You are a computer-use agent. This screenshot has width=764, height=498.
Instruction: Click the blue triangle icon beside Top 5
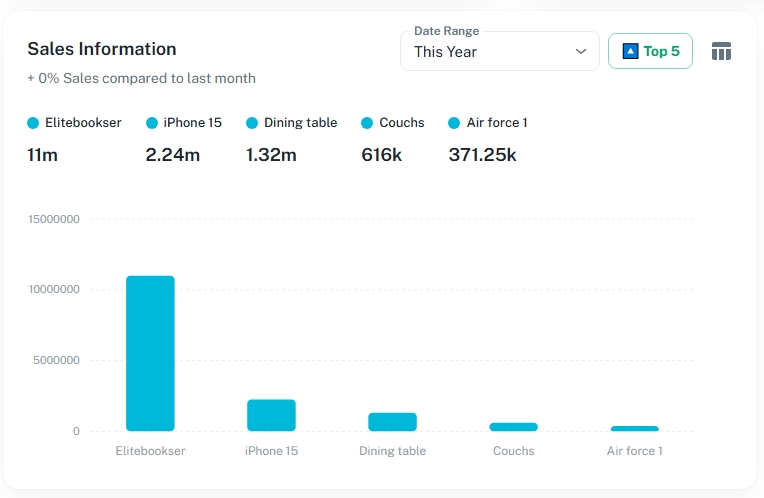[630, 51]
